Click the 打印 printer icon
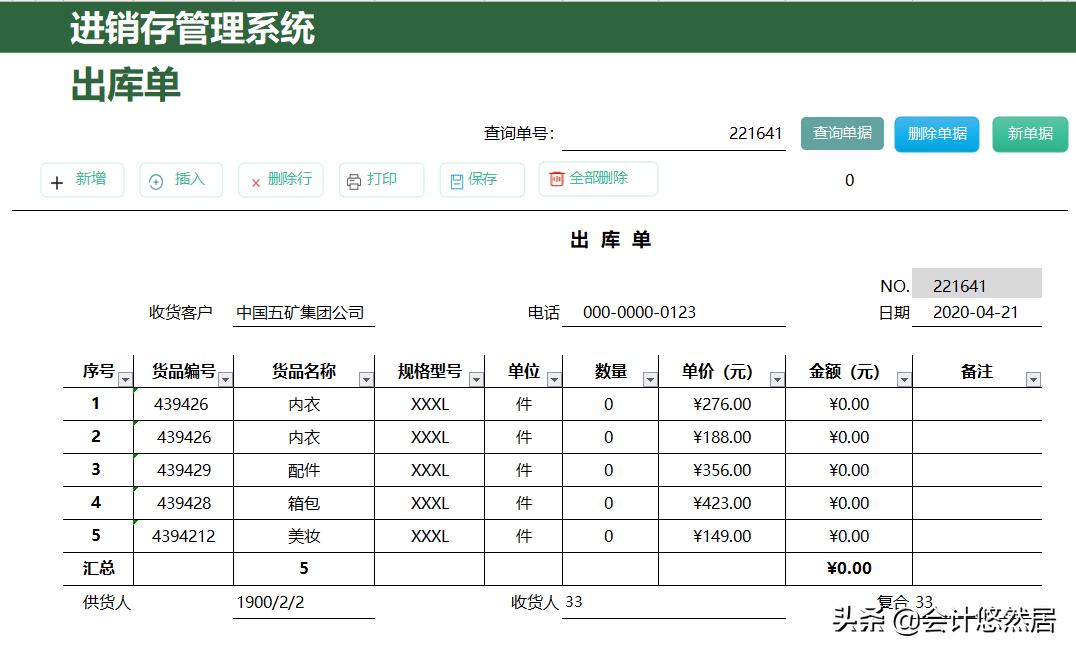The width and height of the screenshot is (1076, 653). (355, 180)
